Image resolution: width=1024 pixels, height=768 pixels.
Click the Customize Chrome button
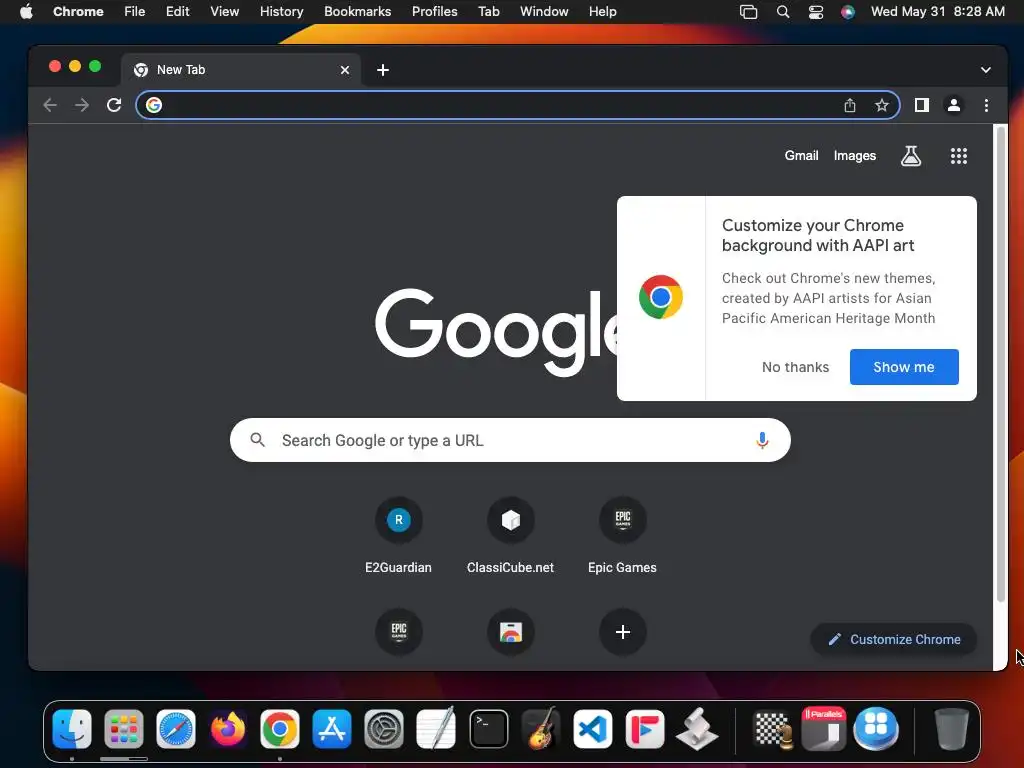tap(893, 639)
